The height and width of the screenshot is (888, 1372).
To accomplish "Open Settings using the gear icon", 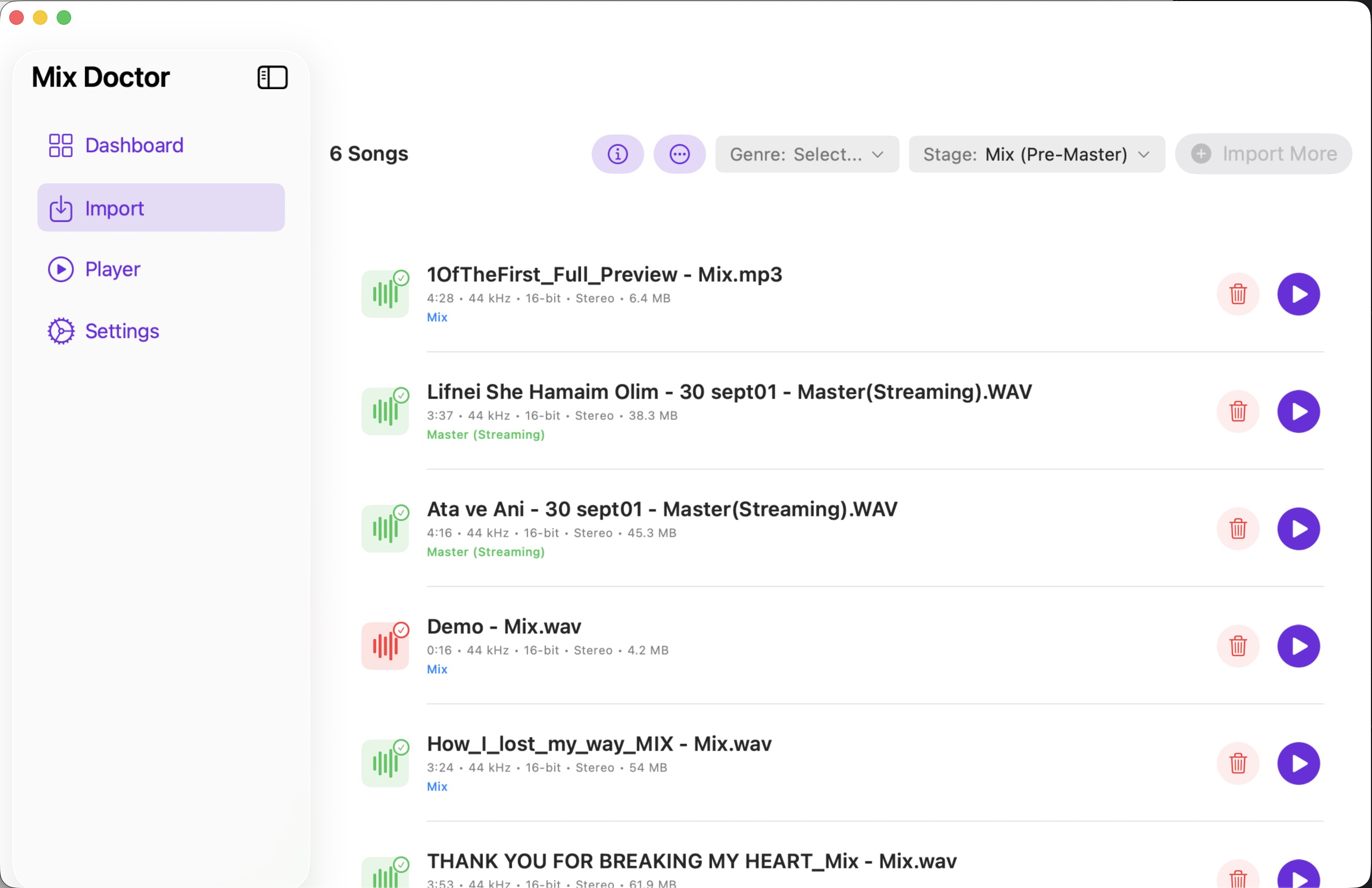I will 61,331.
